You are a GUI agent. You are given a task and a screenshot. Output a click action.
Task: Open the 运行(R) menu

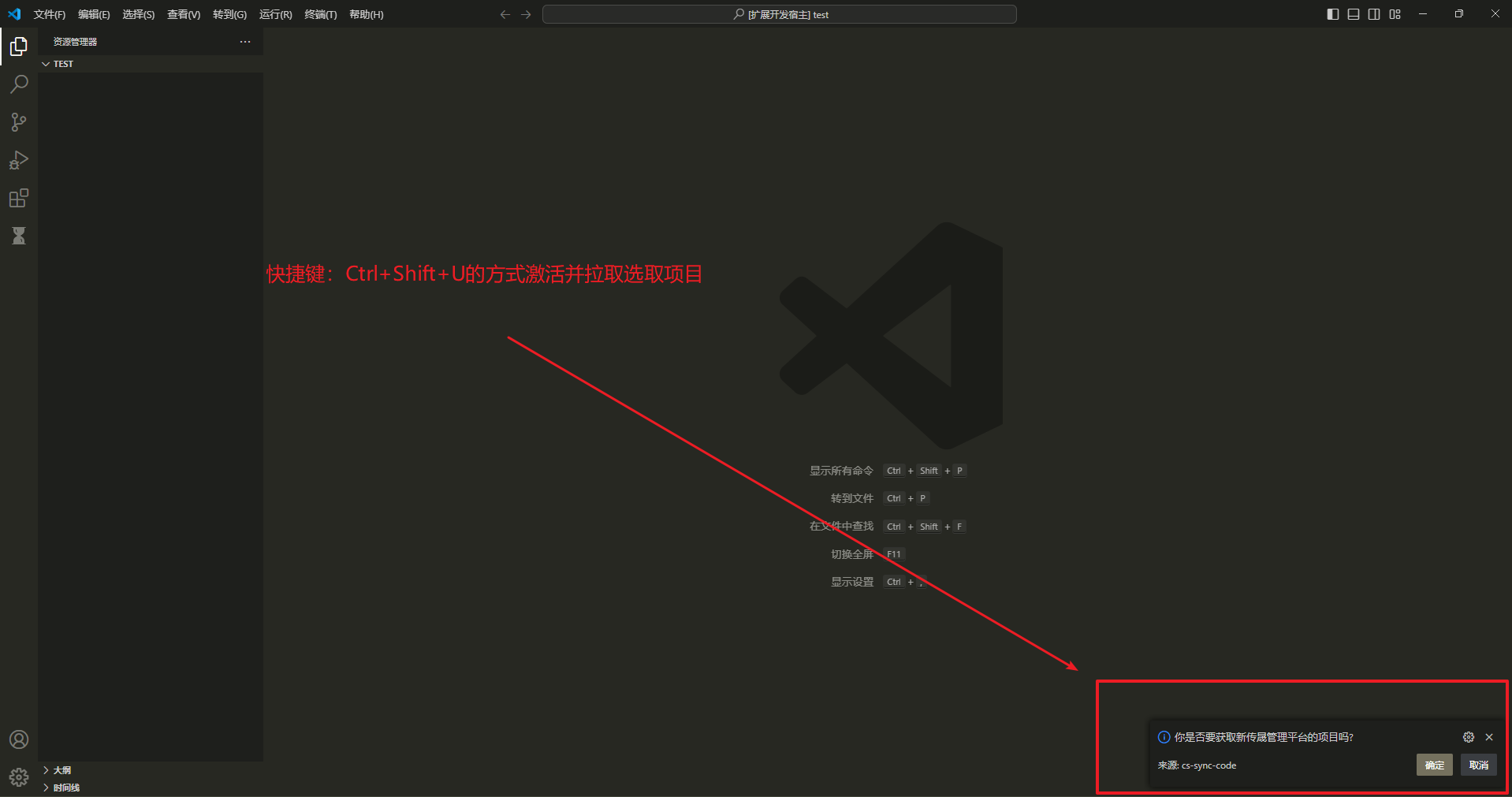pyautogui.click(x=275, y=14)
